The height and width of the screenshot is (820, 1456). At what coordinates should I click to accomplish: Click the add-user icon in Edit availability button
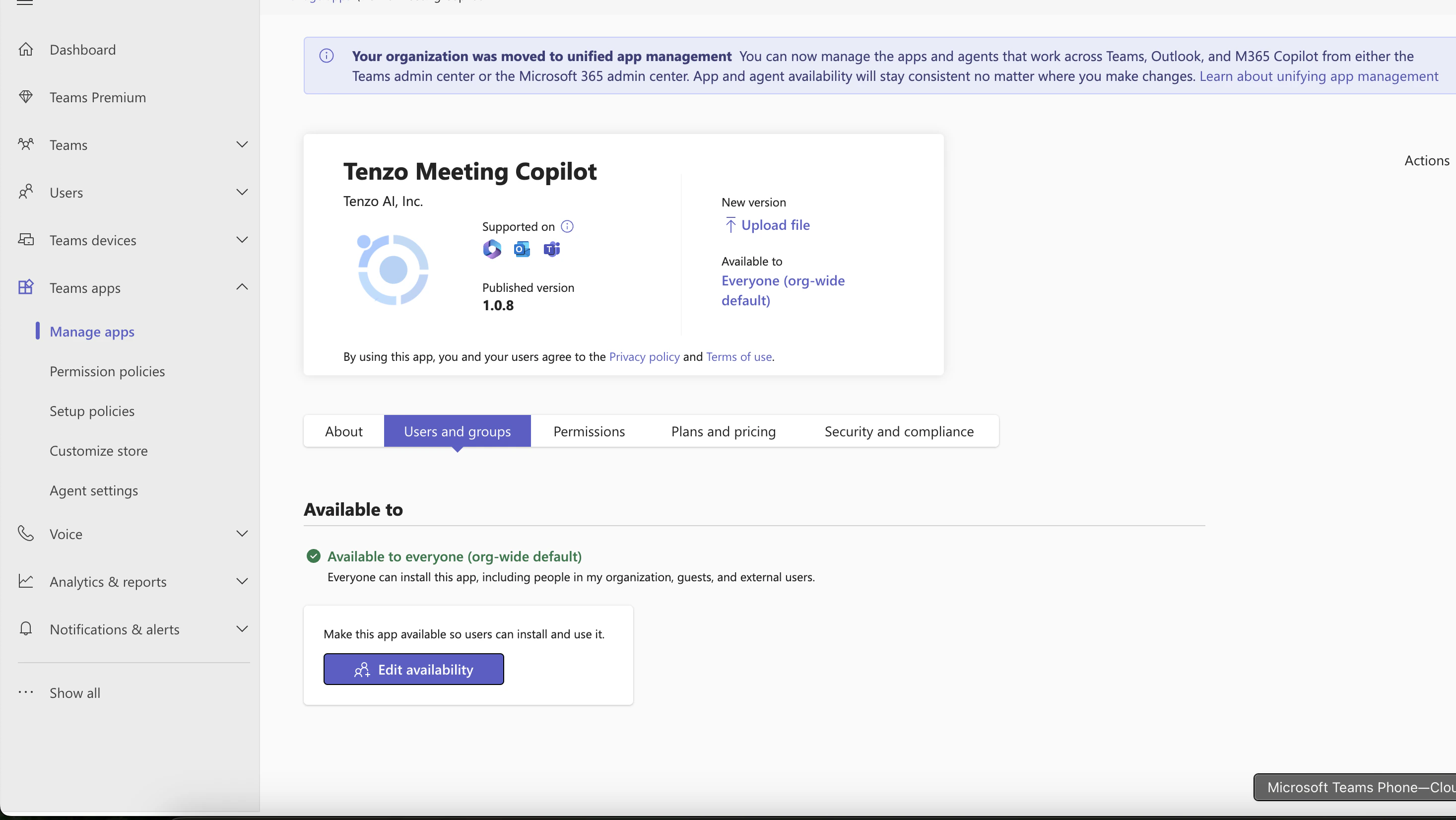362,670
